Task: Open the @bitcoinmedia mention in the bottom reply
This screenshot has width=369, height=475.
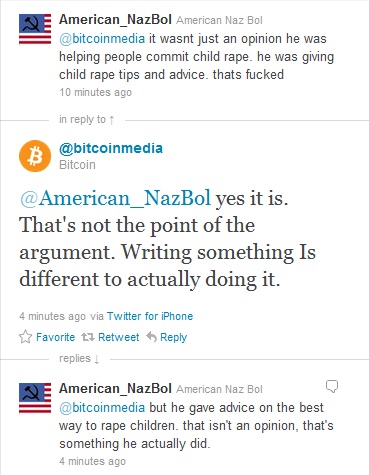Action: (102, 407)
